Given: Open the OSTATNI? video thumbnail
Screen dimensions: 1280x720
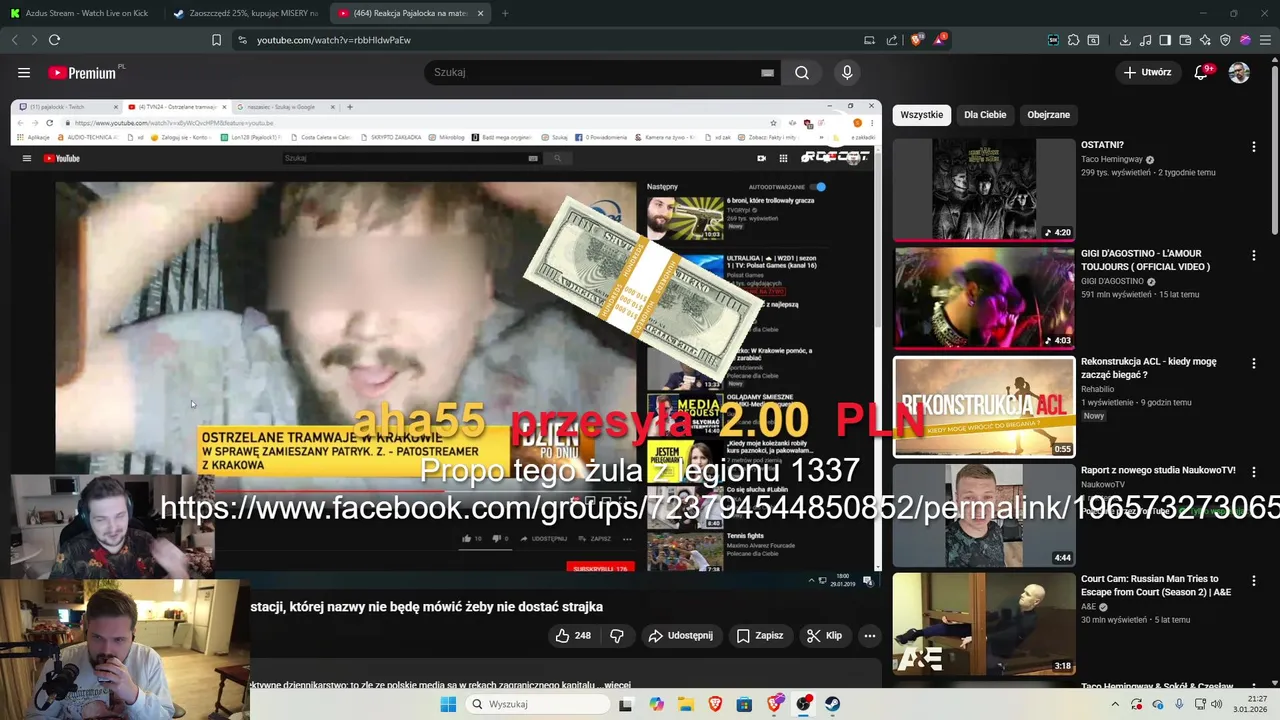Looking at the screenshot, I should tap(984, 190).
